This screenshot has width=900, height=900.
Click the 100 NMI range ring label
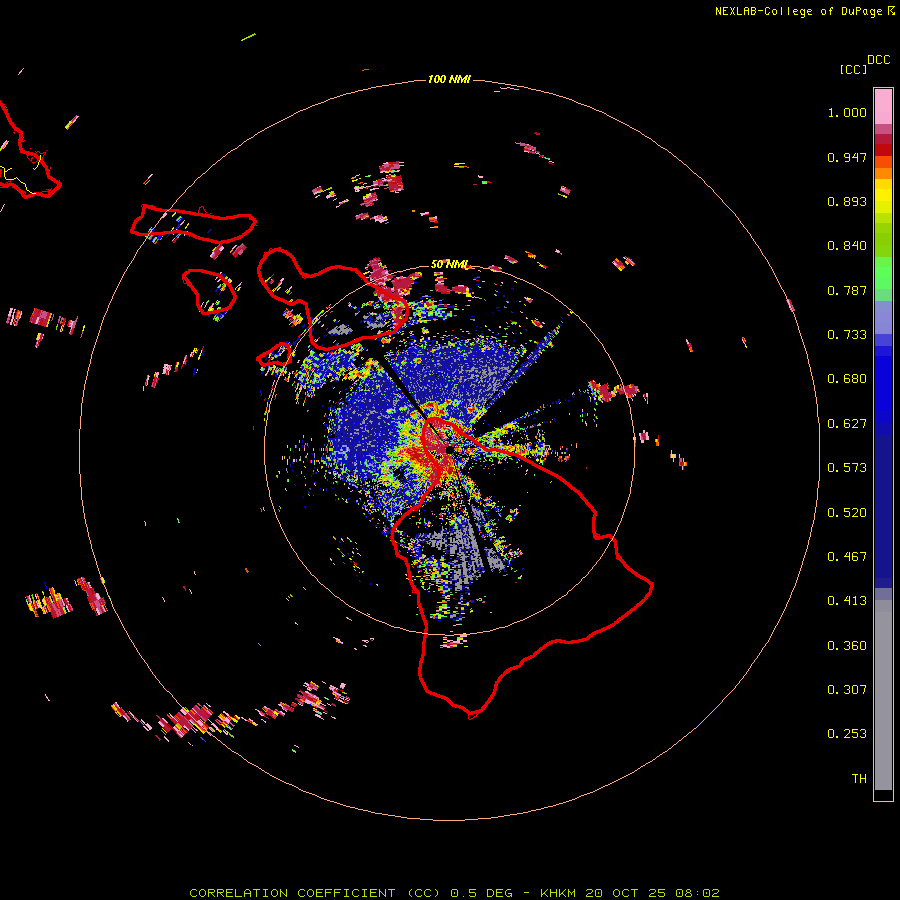[x=449, y=79]
